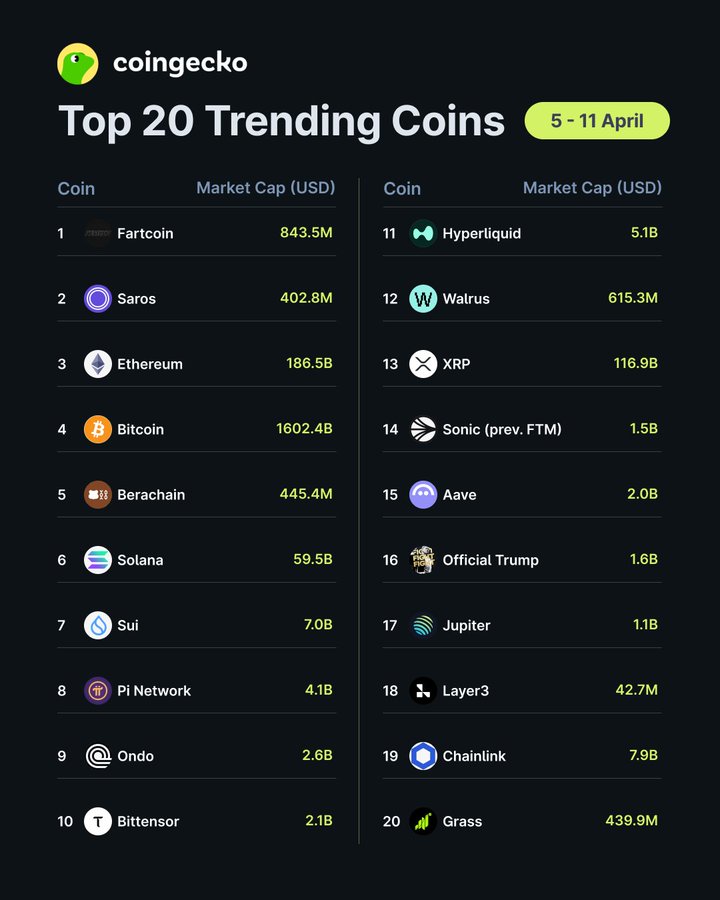Click the Ethereum coin icon
The height and width of the screenshot is (900, 720).
pos(98,364)
